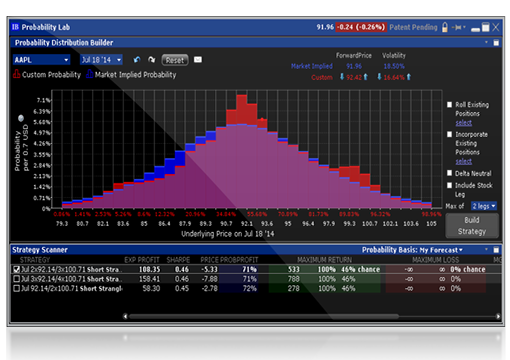This screenshot has height=360, width=510.
Task: Sort by STRATEGY column header
Action: pos(35,260)
